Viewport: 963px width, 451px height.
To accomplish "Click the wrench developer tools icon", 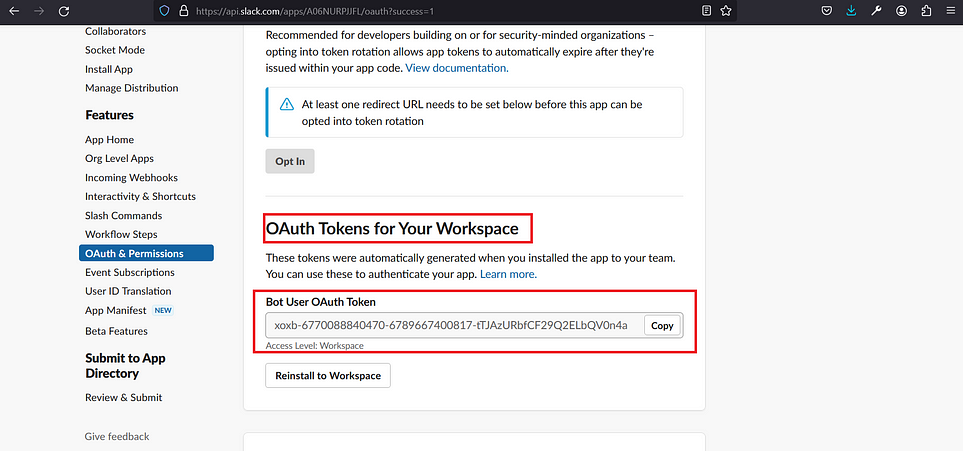I will (876, 10).
